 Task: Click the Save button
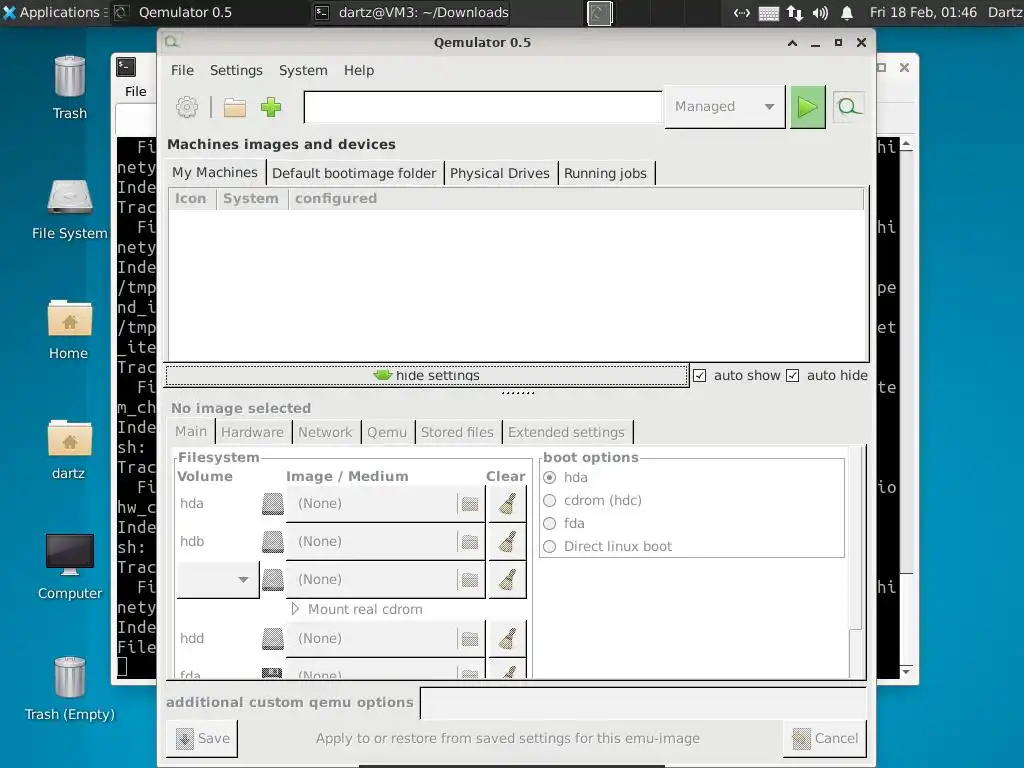[202, 738]
